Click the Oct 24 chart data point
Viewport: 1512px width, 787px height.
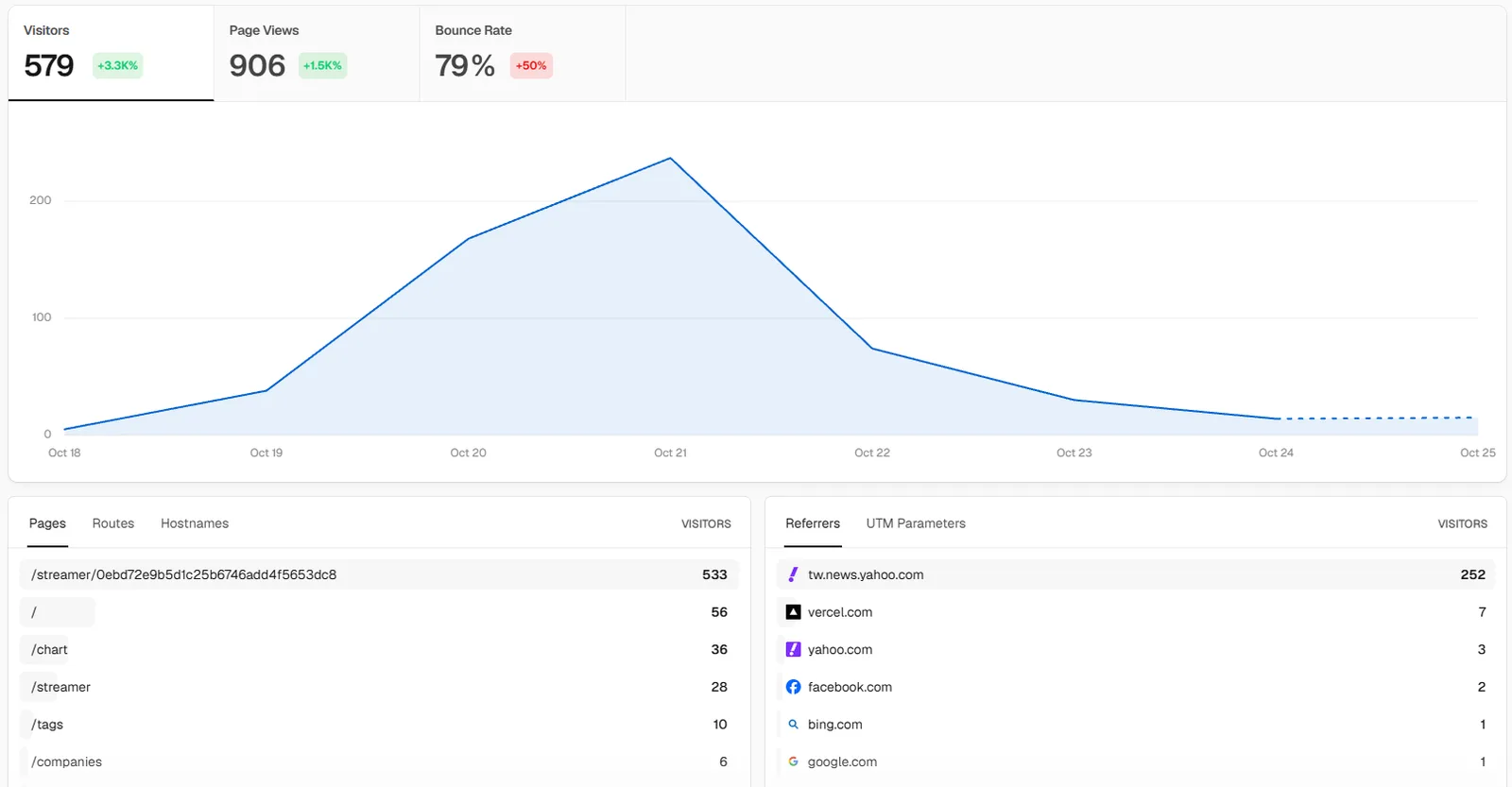(1277, 419)
